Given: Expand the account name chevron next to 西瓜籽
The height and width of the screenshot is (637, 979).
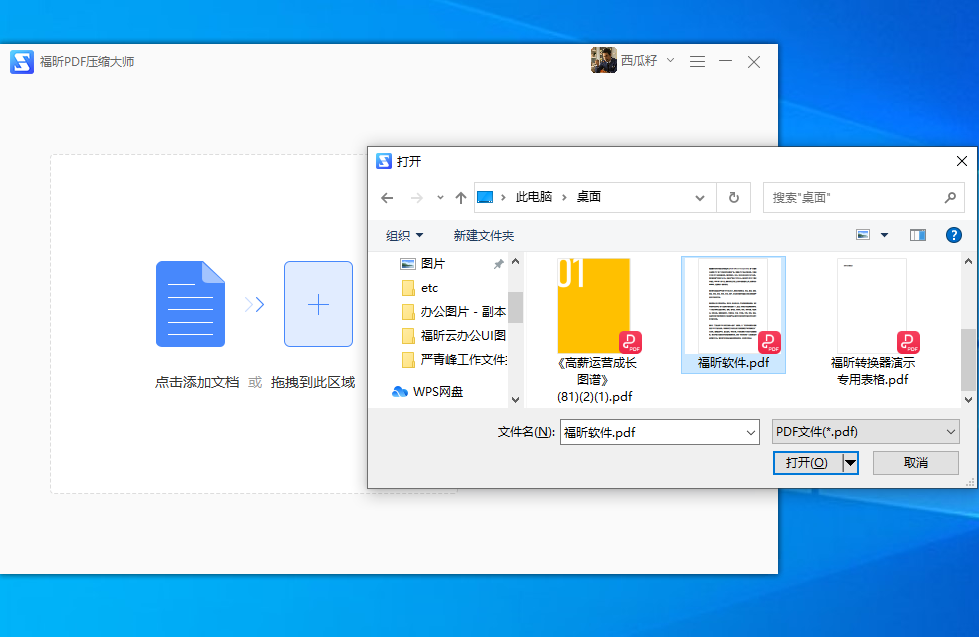Looking at the screenshot, I should pyautogui.click(x=669, y=60).
